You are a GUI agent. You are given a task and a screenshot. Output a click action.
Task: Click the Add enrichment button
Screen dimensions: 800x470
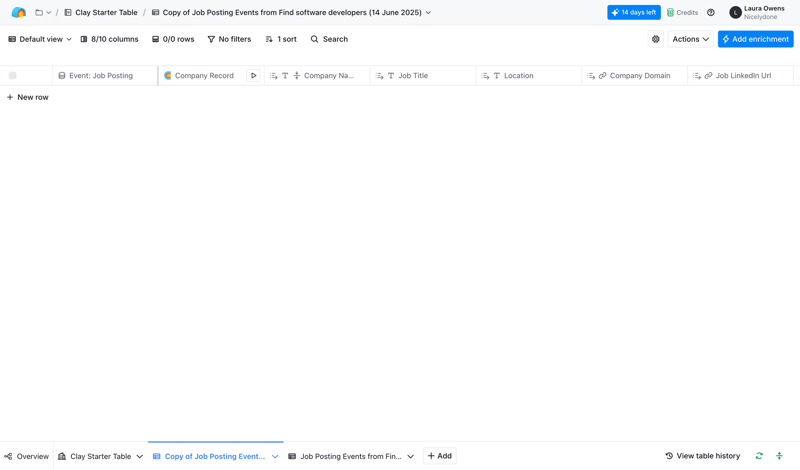click(x=756, y=39)
